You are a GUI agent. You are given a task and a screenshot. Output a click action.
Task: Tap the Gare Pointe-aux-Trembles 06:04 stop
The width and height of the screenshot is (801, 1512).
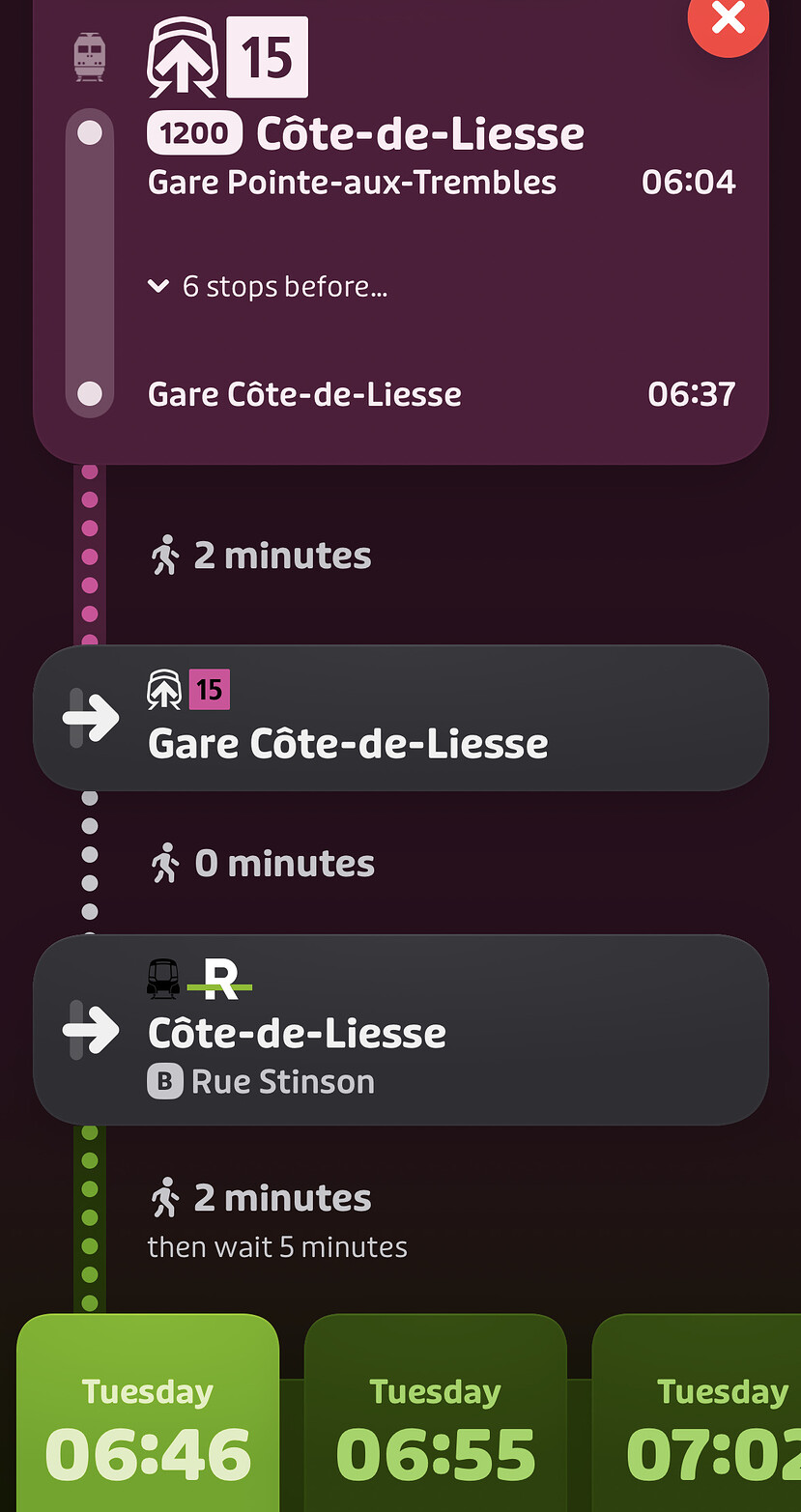353,183
